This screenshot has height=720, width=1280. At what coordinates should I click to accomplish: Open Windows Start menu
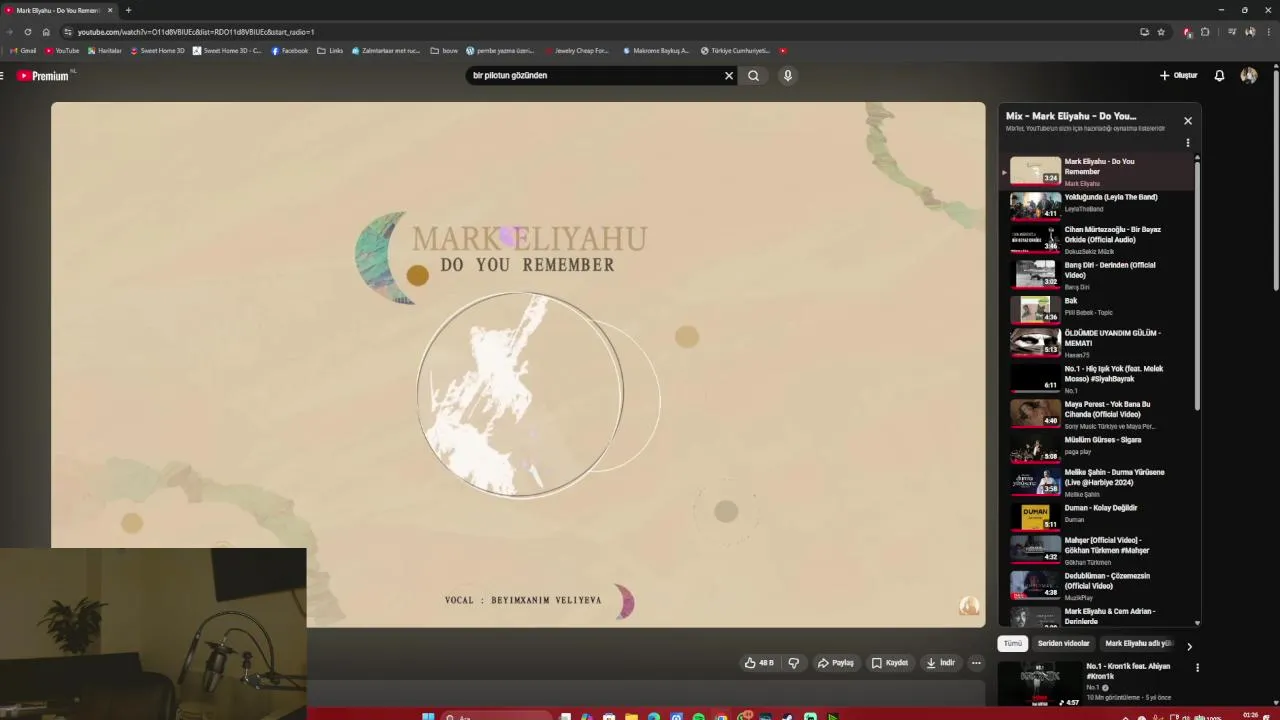tap(428, 717)
